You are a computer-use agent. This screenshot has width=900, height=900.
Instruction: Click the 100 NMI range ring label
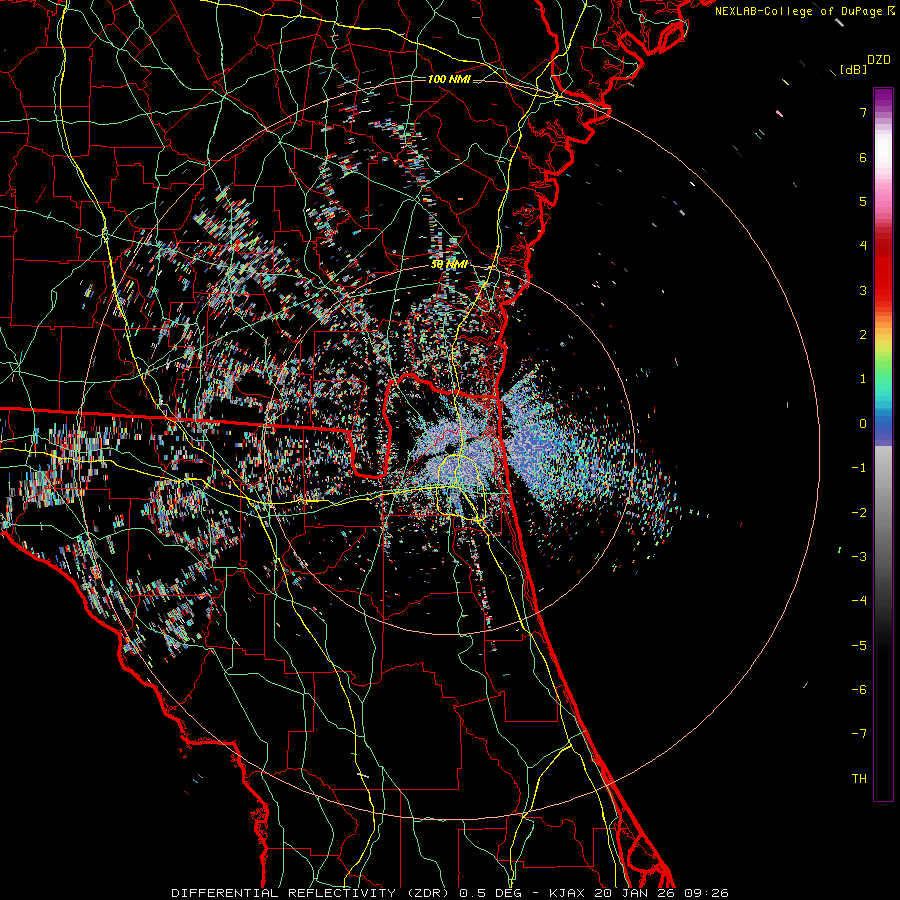(x=449, y=79)
